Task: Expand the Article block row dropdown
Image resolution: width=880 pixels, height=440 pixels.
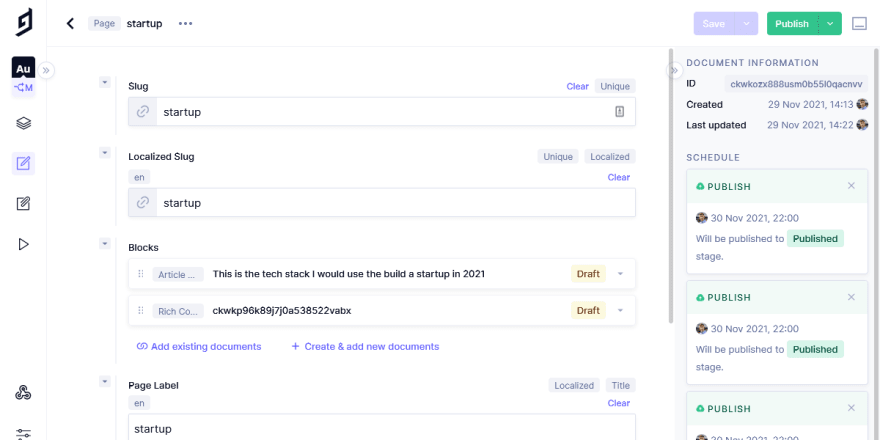Action: coord(620,274)
